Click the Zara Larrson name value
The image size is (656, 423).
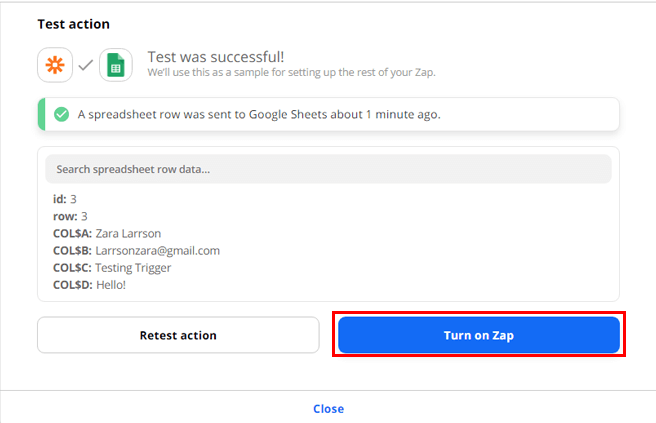(128, 234)
